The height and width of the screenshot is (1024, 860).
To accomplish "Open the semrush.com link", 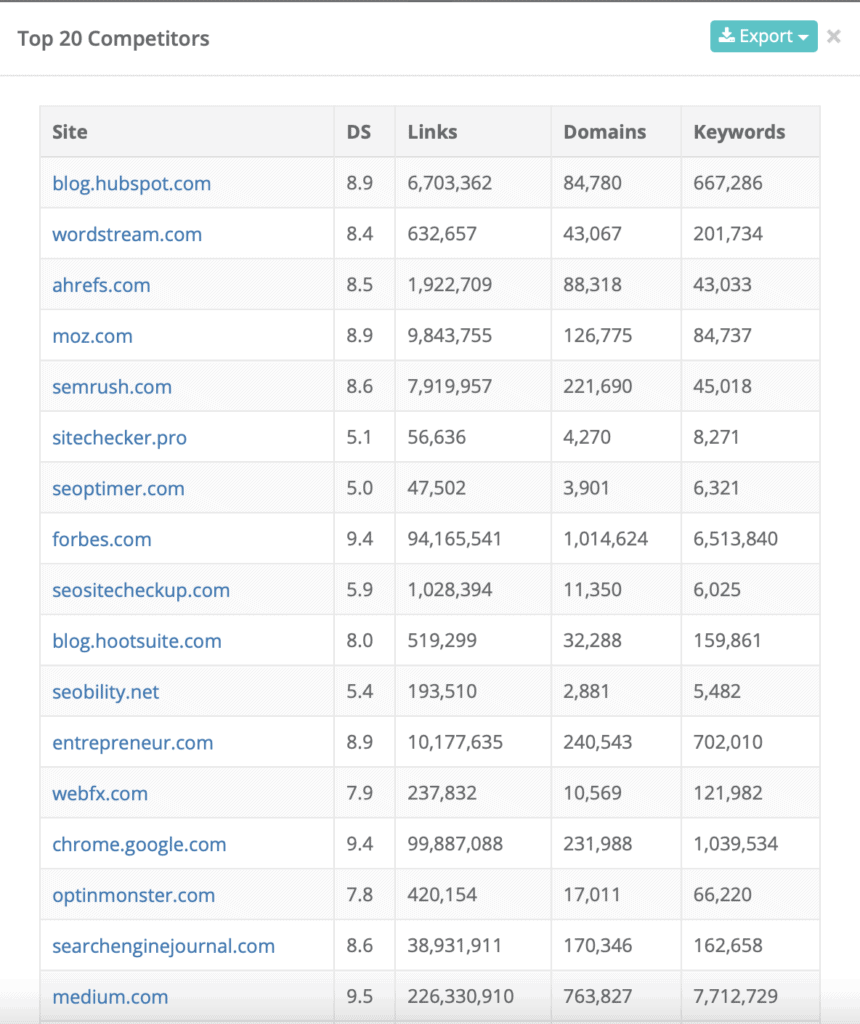I will pyautogui.click(x=112, y=387).
